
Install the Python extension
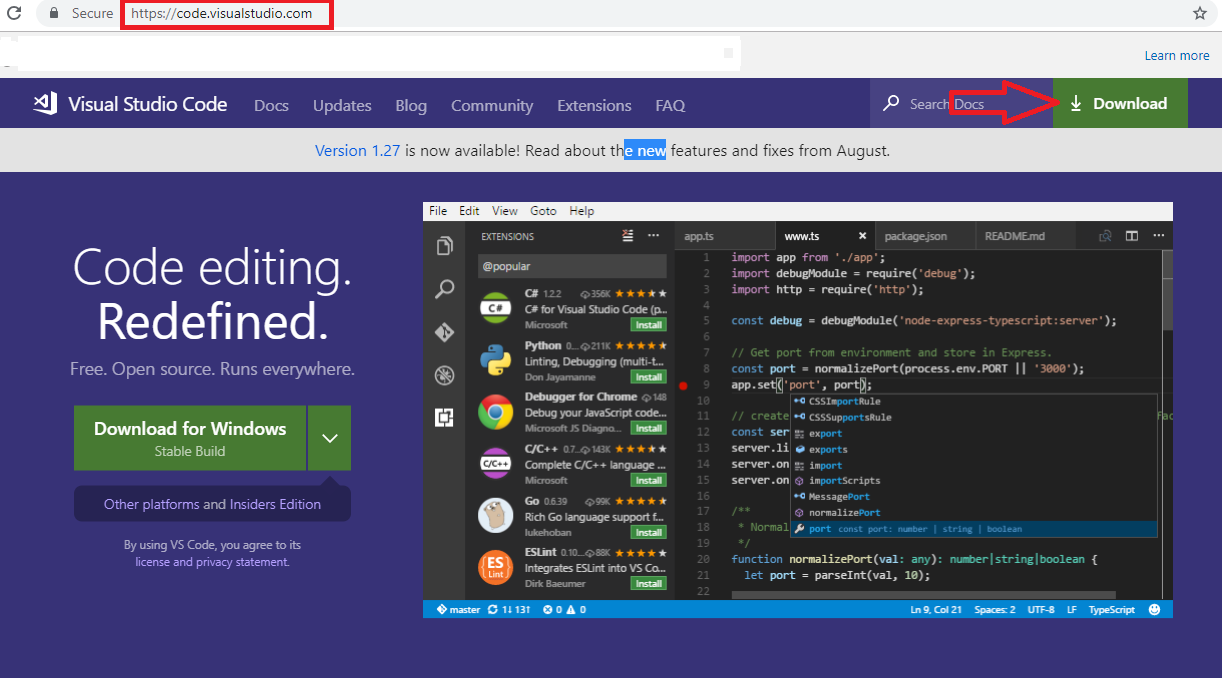point(648,377)
